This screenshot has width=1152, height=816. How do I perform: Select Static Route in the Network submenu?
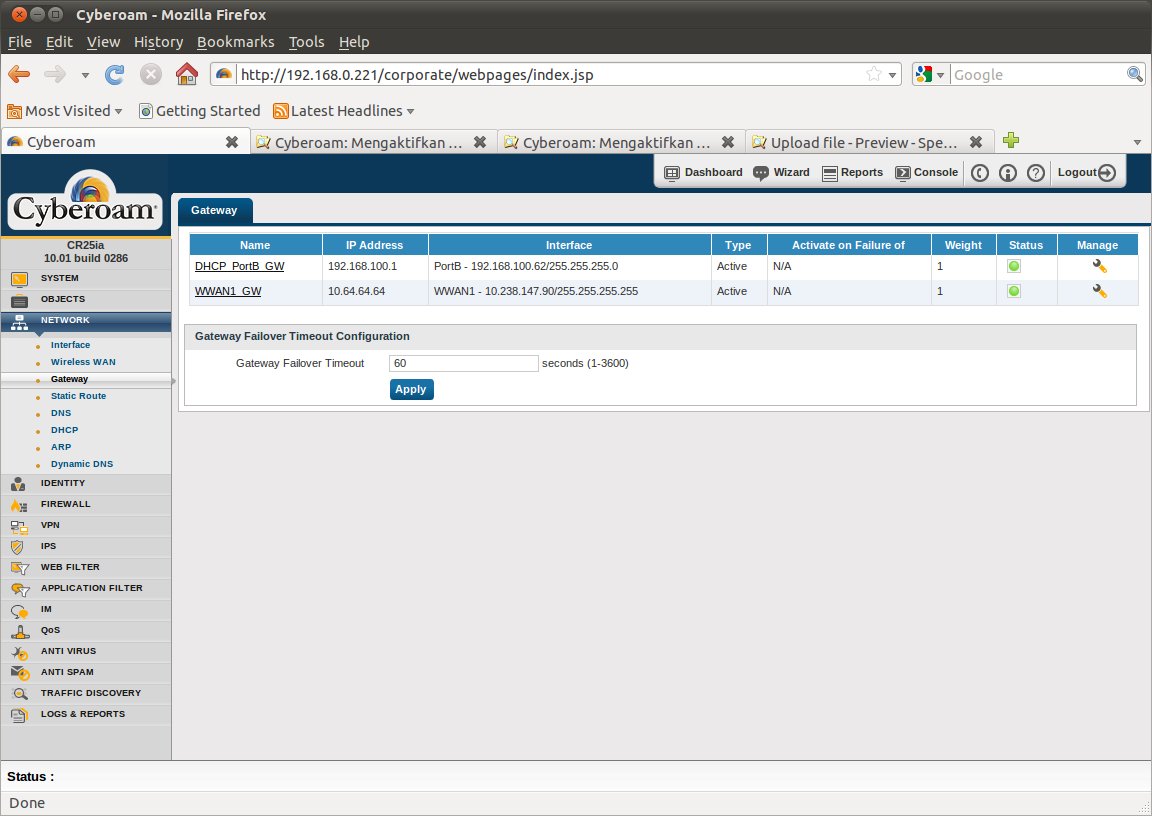(x=78, y=396)
